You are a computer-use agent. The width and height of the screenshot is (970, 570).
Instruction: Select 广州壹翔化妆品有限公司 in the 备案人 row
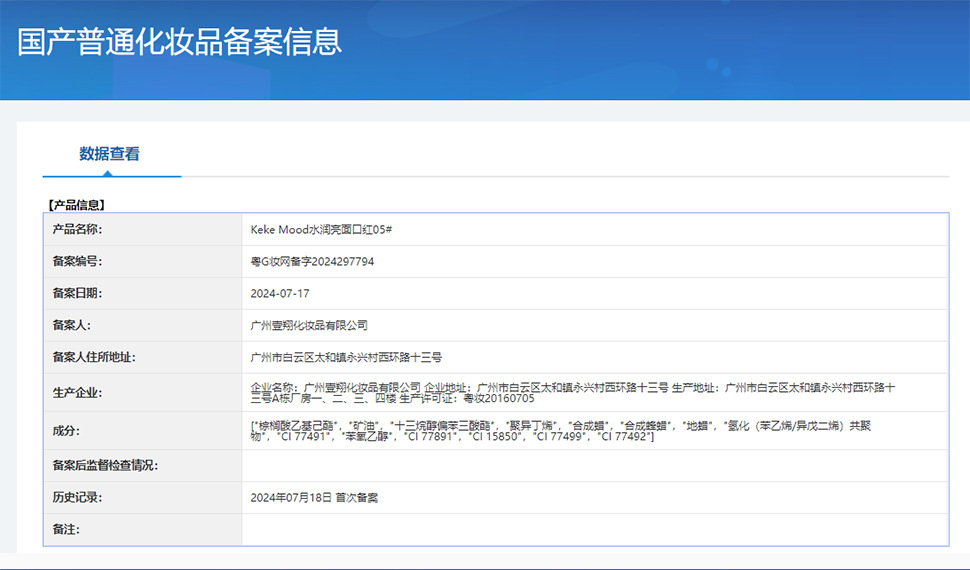click(x=309, y=326)
